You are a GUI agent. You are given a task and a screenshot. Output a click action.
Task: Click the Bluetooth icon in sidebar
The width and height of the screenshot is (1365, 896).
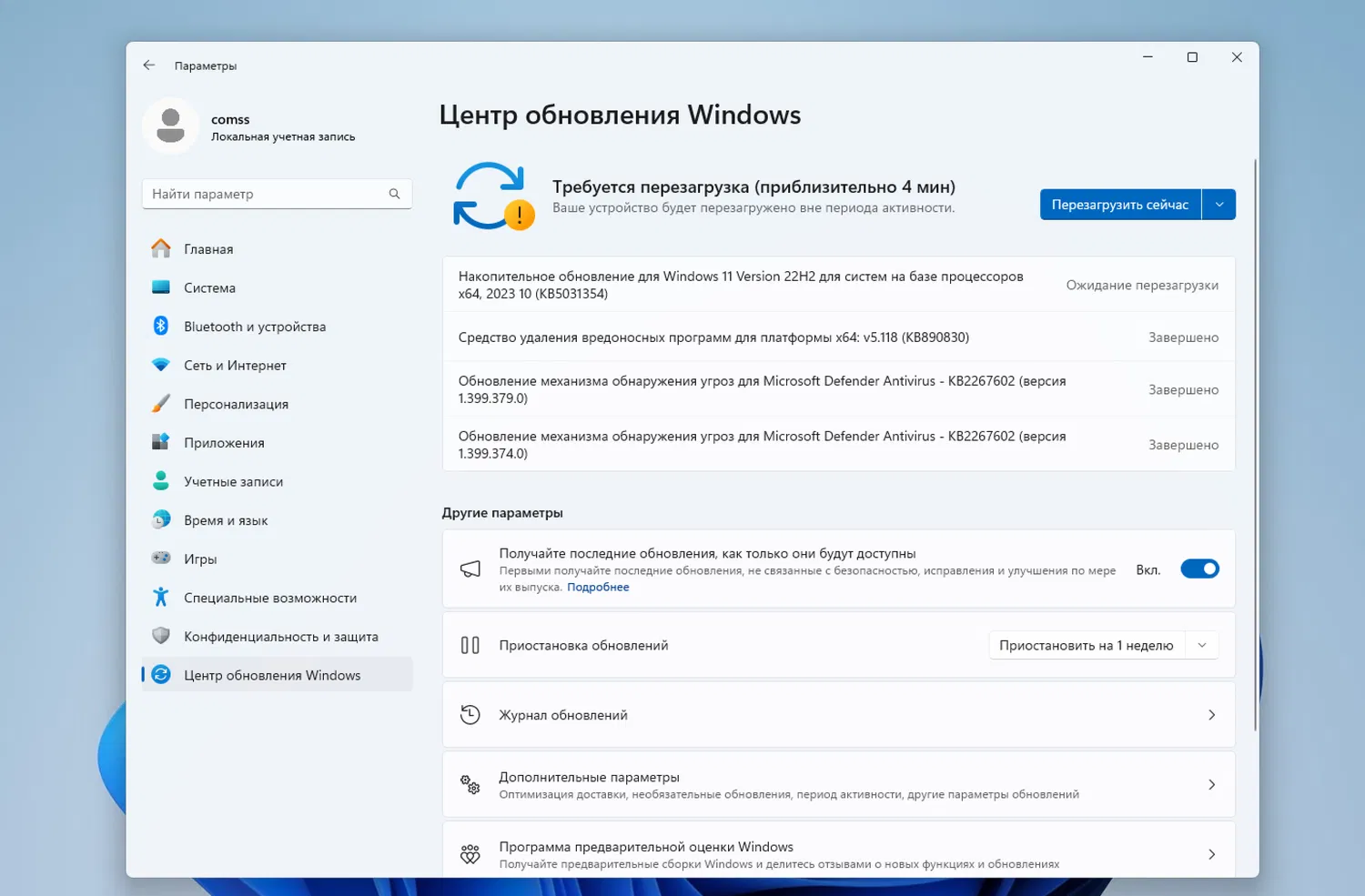click(x=161, y=326)
